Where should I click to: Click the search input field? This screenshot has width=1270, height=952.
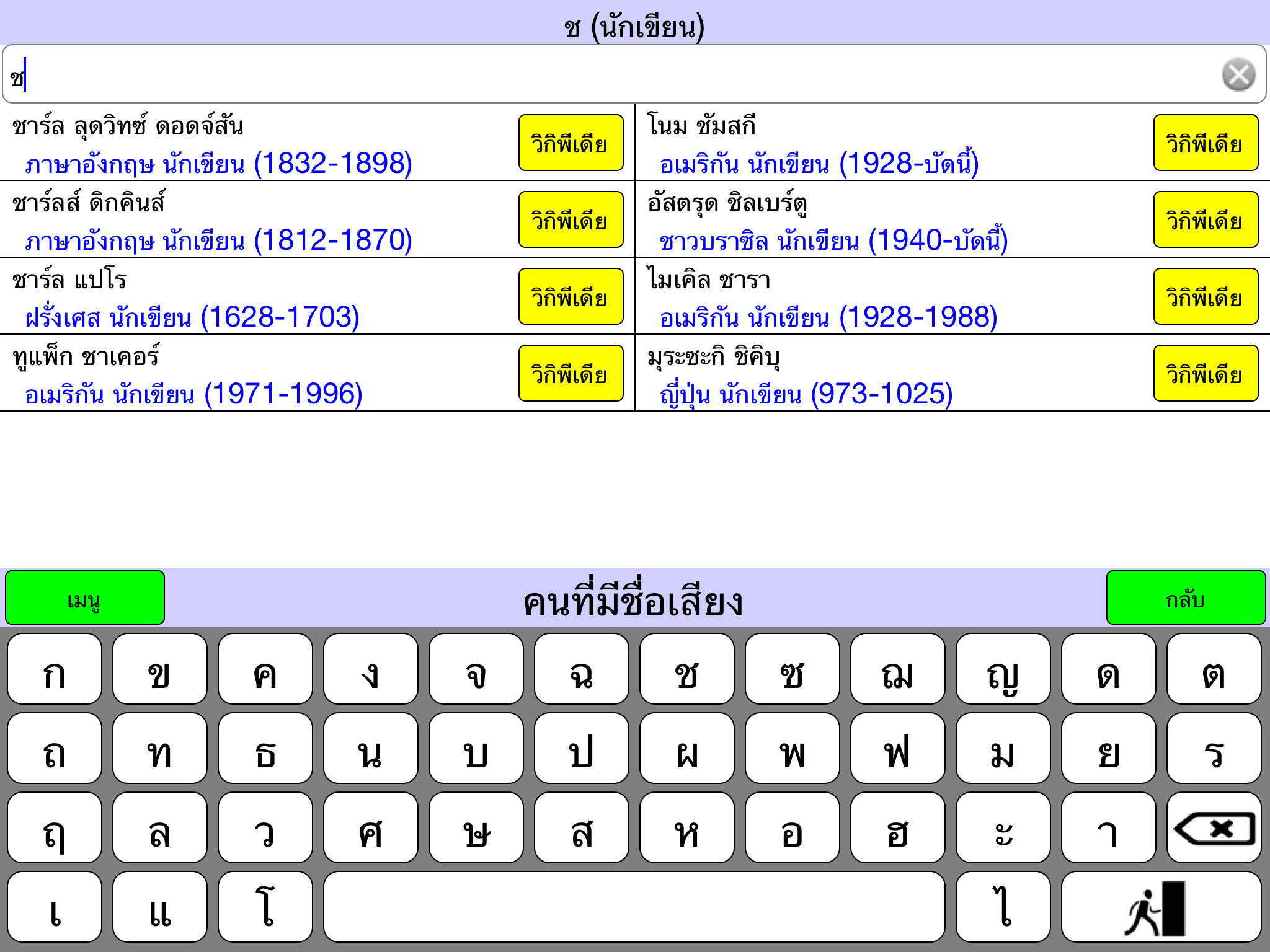pos(634,74)
